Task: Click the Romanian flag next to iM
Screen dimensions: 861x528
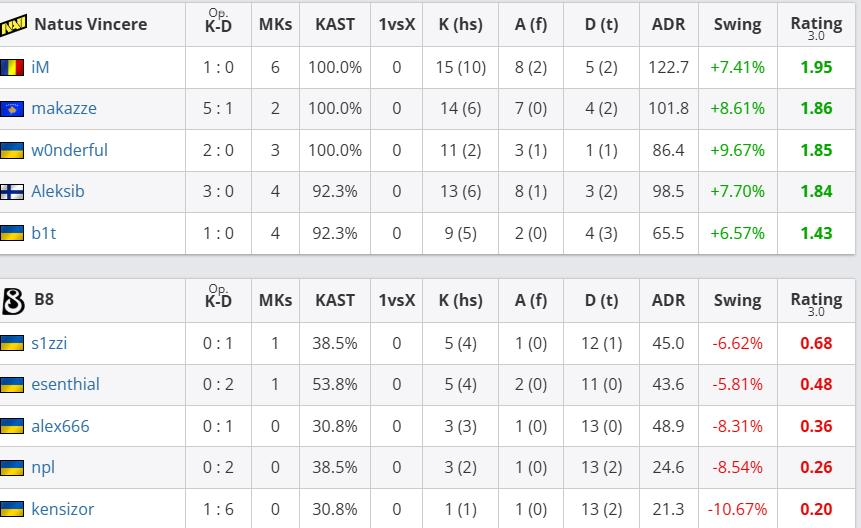Action: 12,68
